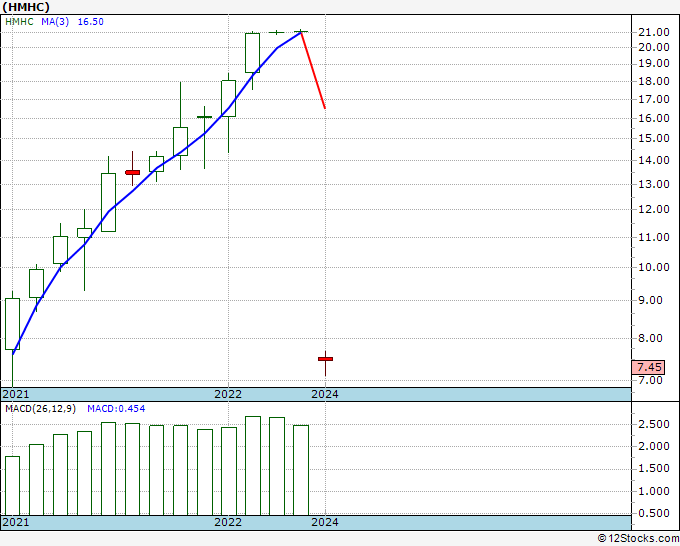Click the 17.00 price axis label
Viewport: 680px width, 546px height.
(x=654, y=99)
